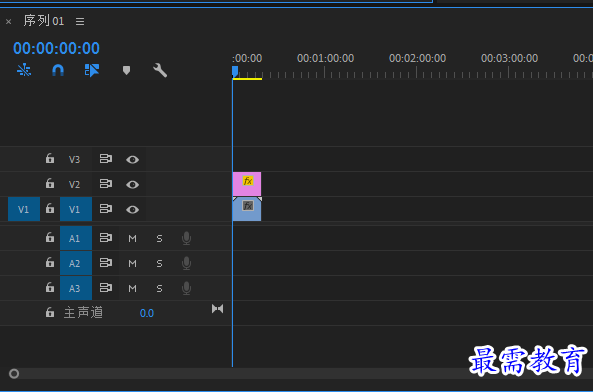Image resolution: width=593 pixels, height=392 pixels.
Task: Click time ruler at 00:02:00:00
Action: (417, 58)
